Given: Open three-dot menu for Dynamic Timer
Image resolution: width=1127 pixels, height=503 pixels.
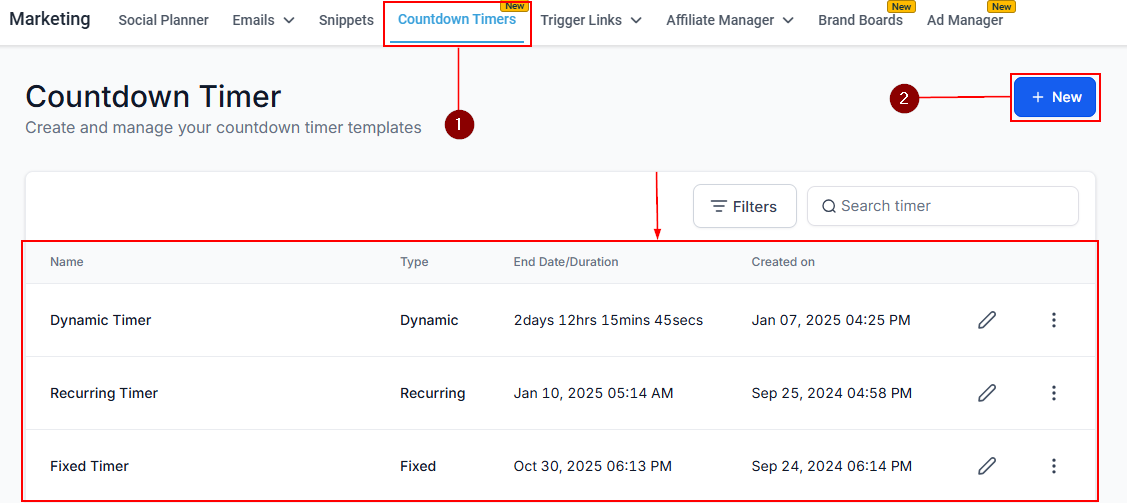Looking at the screenshot, I should (x=1053, y=320).
